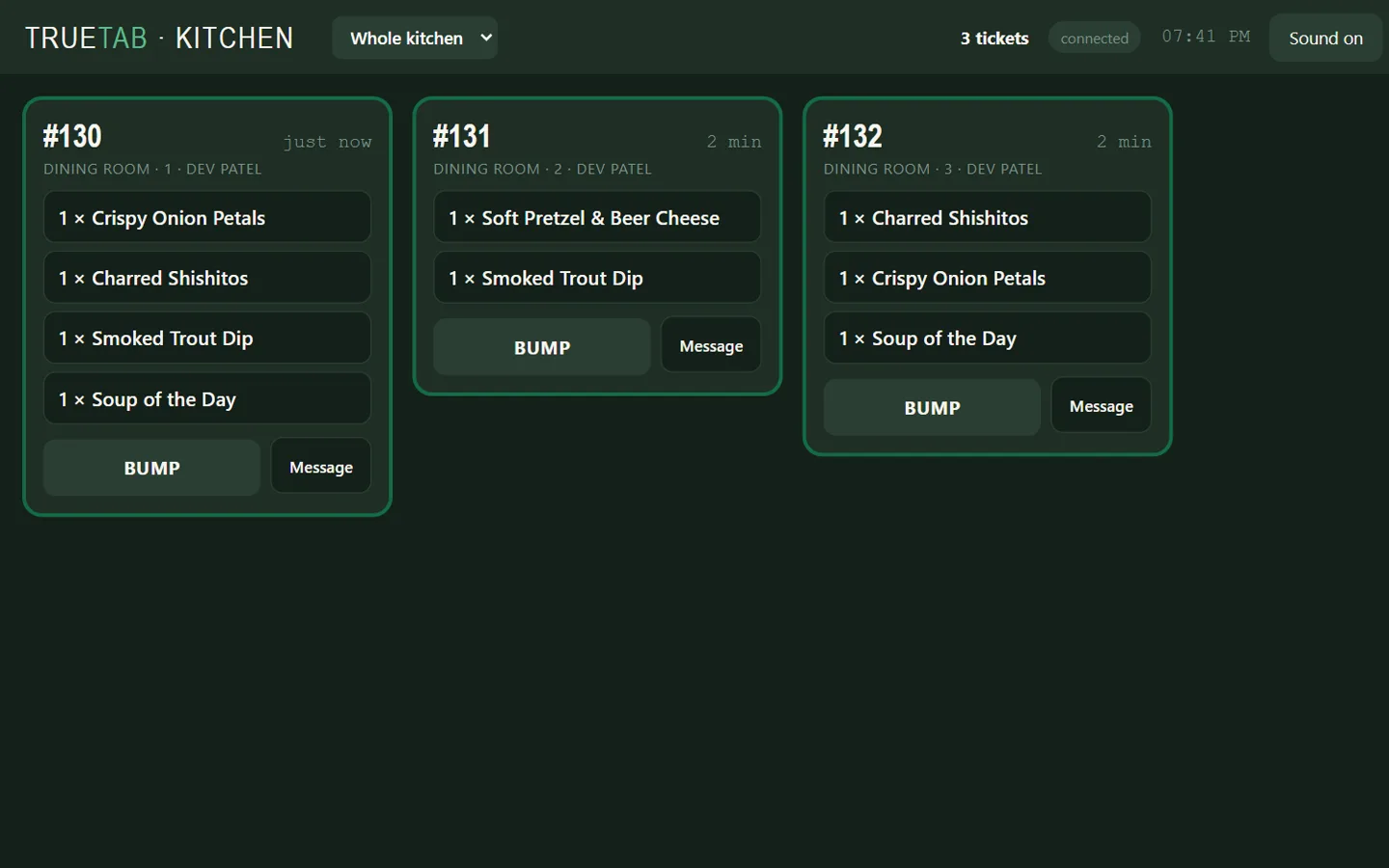Select the #130 ticket number heading
The image size is (1389, 868).
coord(72,136)
